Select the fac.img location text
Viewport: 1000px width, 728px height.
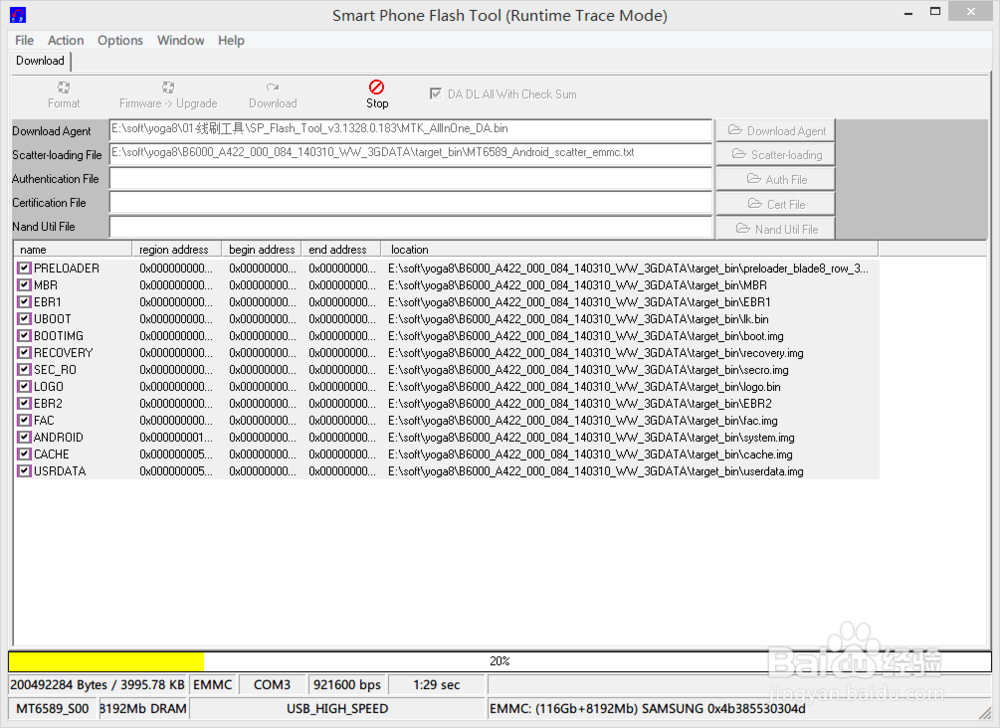tap(582, 421)
